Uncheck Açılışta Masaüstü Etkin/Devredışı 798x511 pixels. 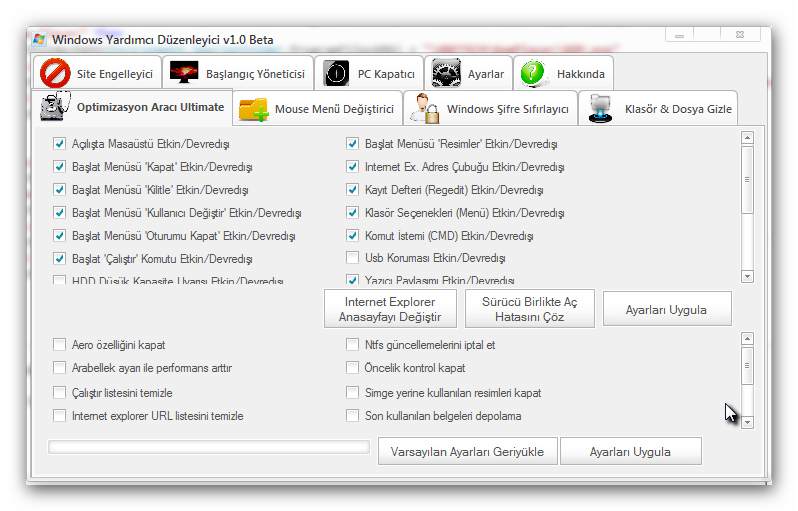[59, 144]
